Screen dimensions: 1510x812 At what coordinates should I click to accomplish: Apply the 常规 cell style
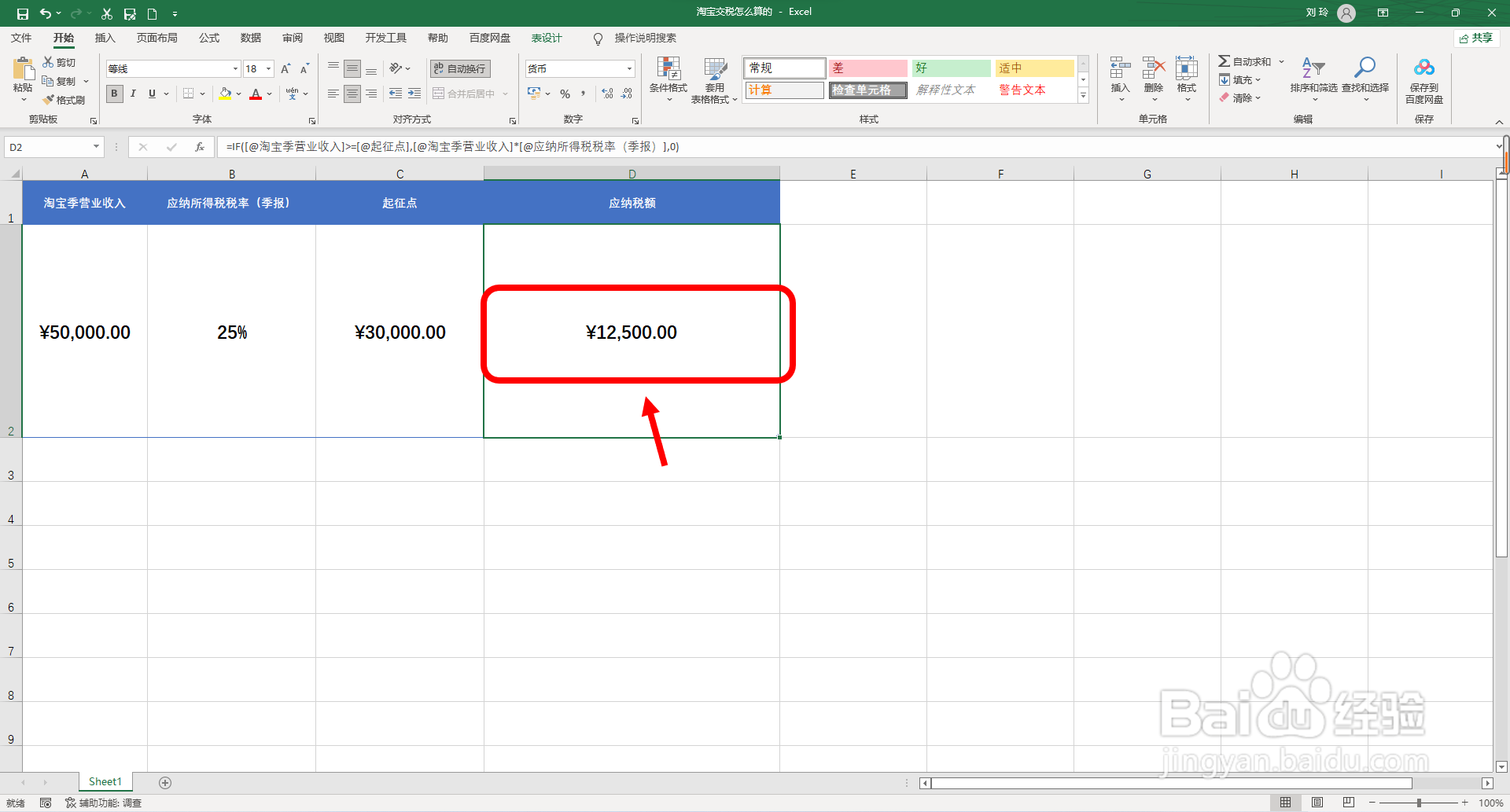[x=784, y=68]
